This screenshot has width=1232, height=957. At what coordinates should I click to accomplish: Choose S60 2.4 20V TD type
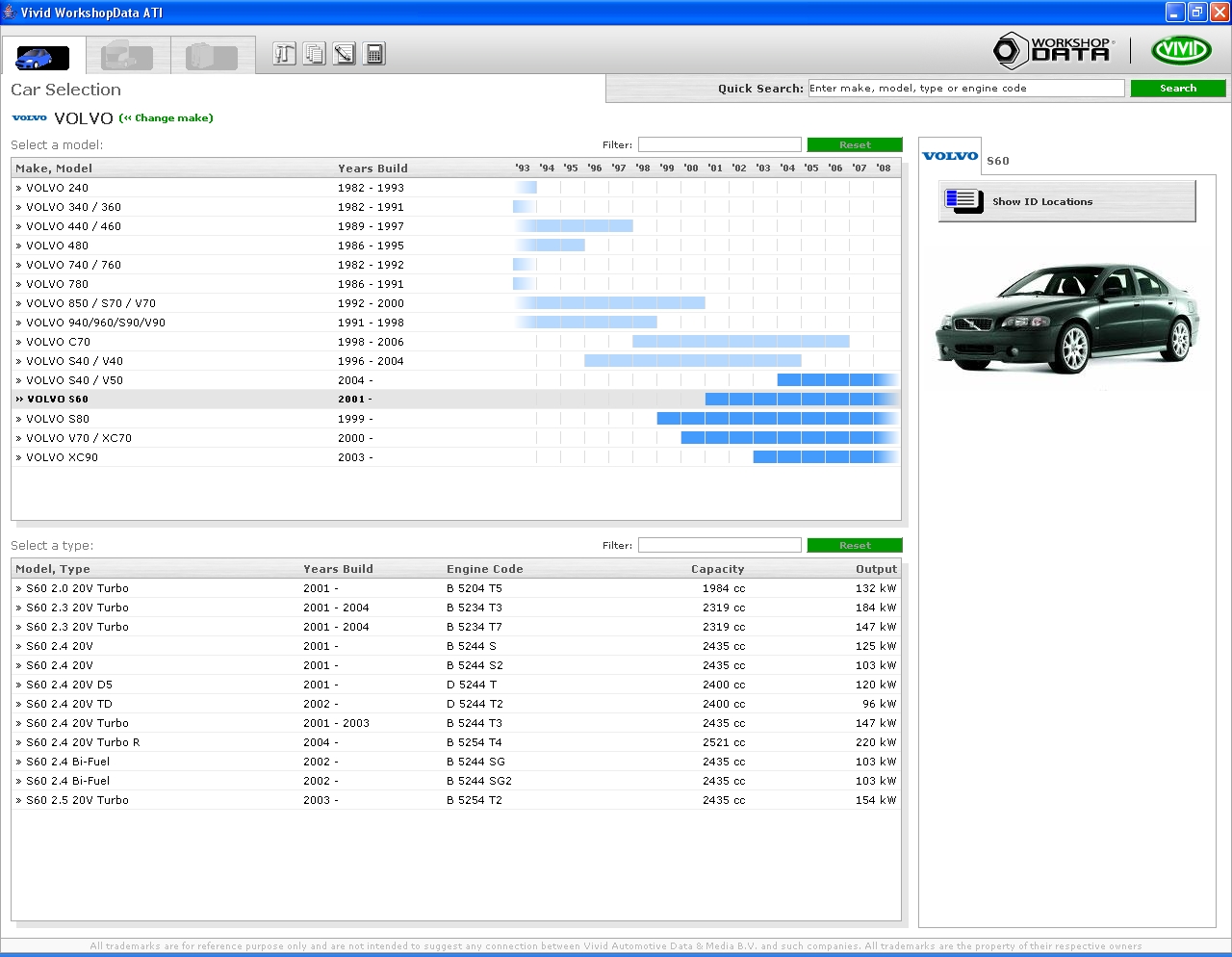456,704
